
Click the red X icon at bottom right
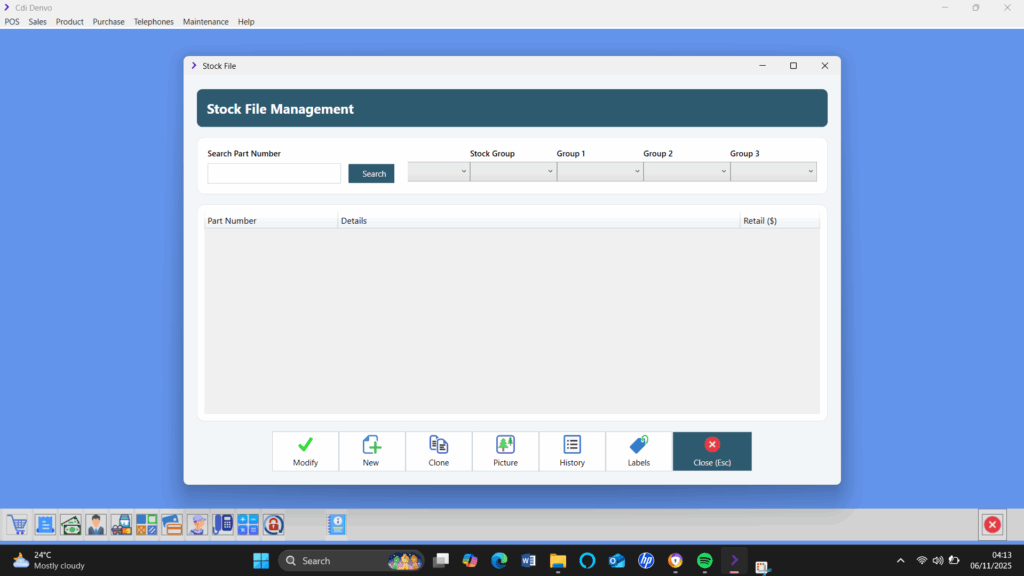click(991, 524)
